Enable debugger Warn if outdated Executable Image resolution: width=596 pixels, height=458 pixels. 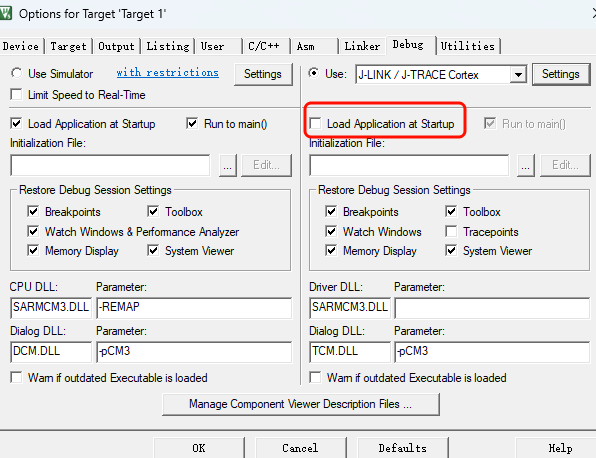click(x=315, y=377)
